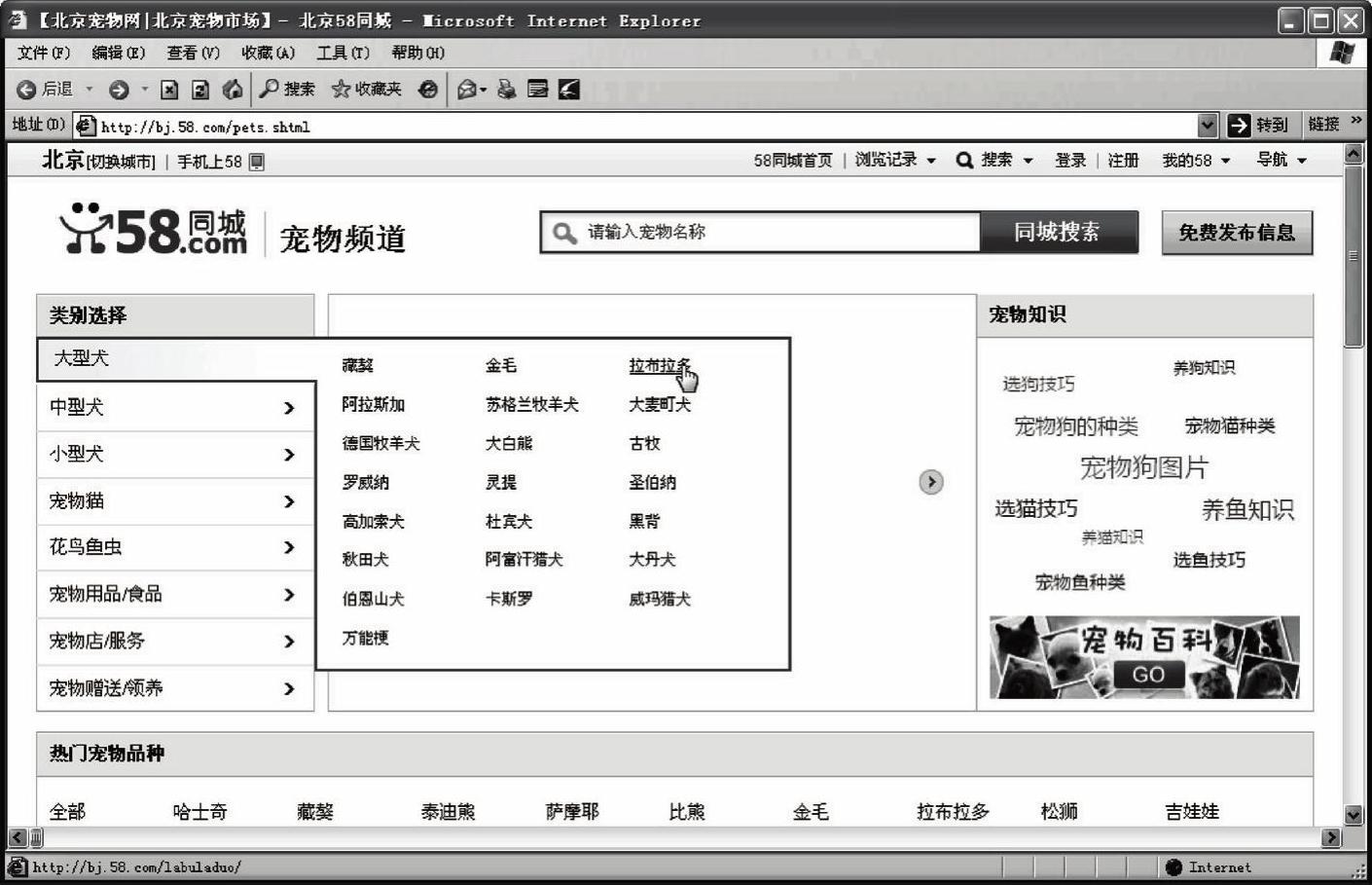Click the magnifier icon in search box
1372x885 pixels.
pos(564,233)
